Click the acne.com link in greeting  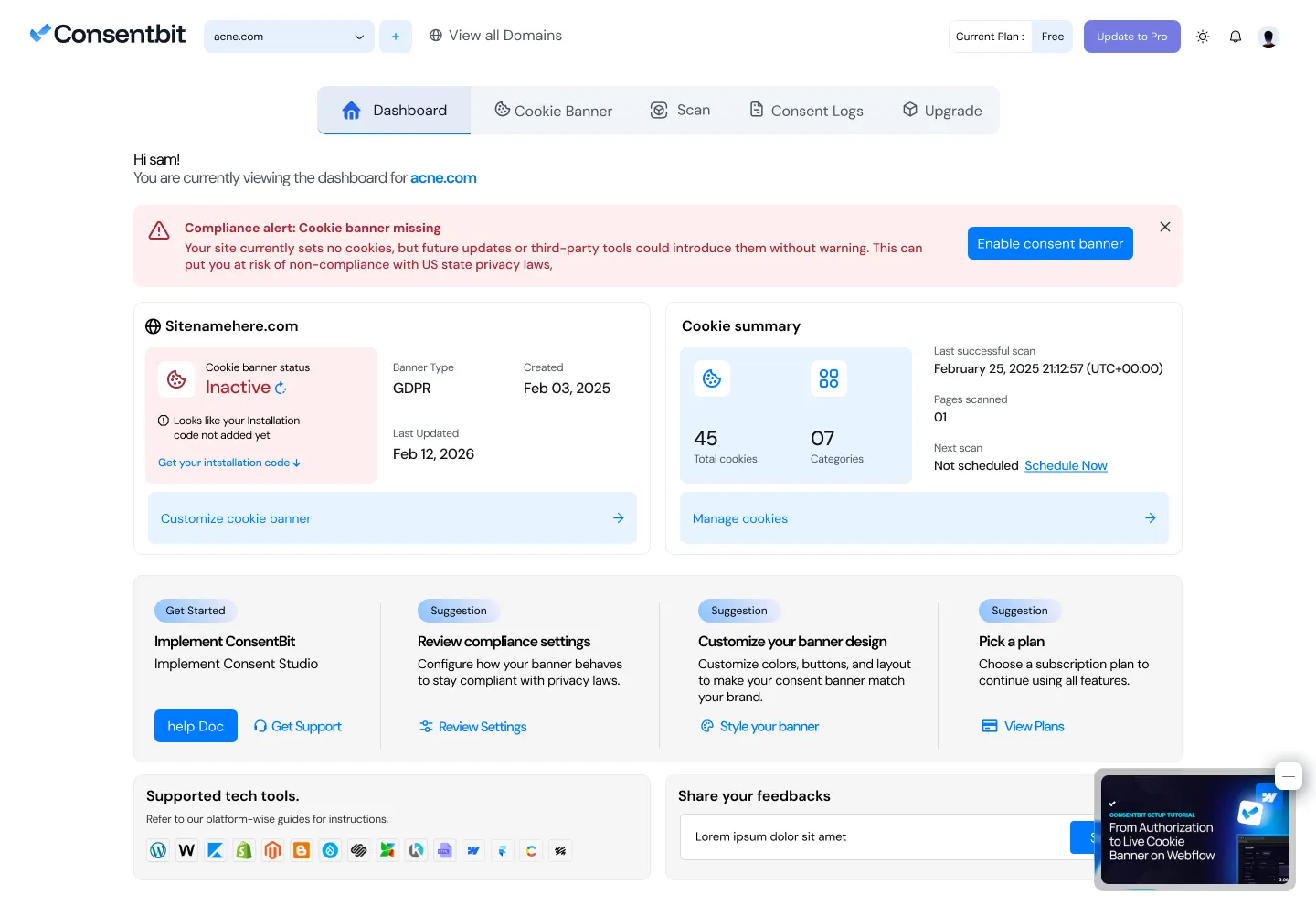click(443, 178)
